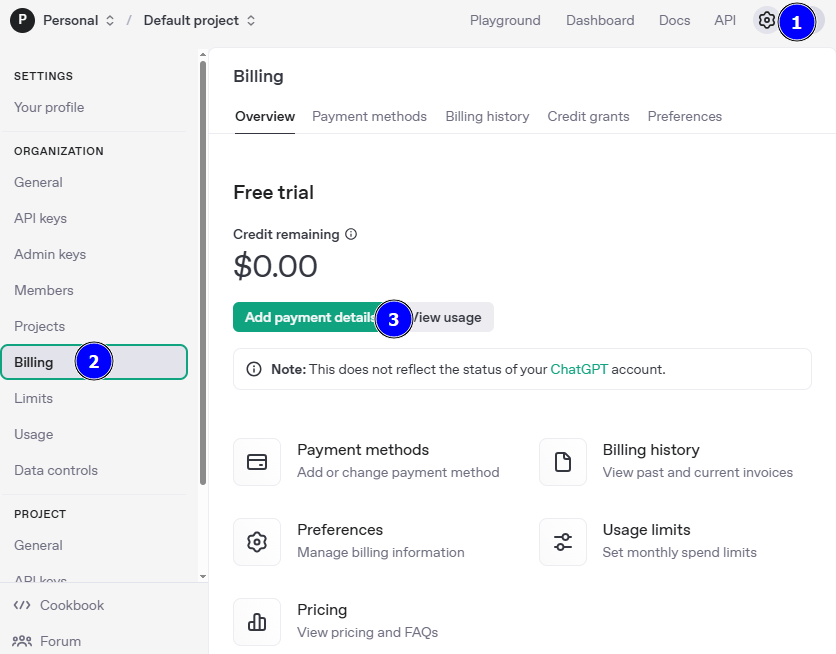Open API in the top navigation
836x654 pixels.
(725, 20)
